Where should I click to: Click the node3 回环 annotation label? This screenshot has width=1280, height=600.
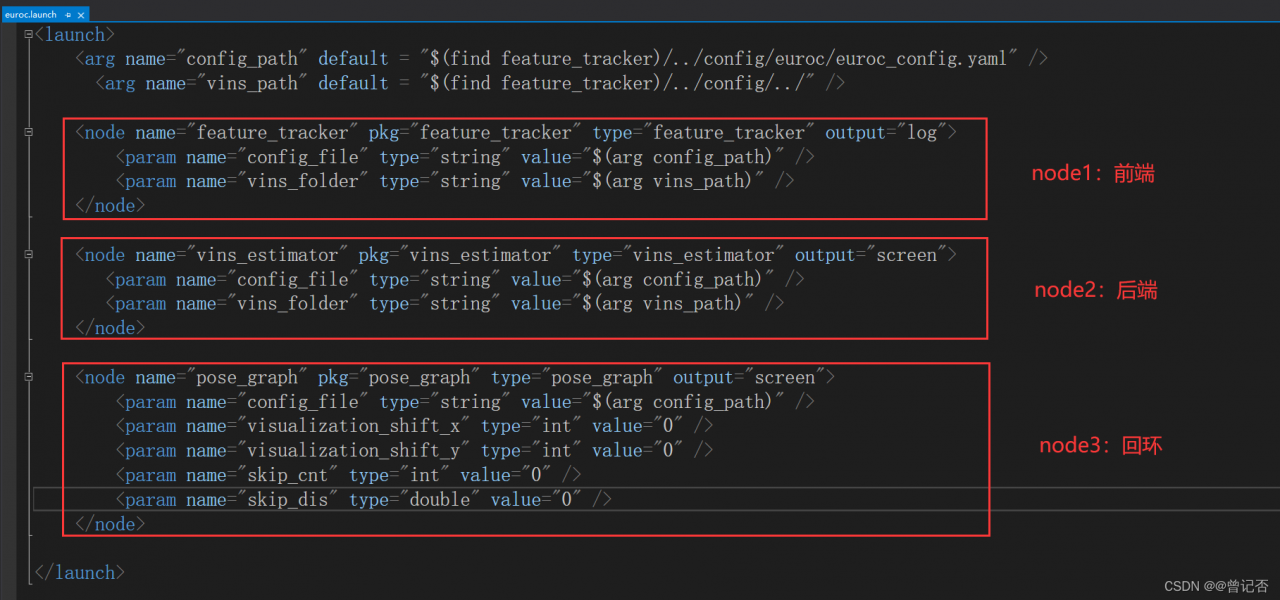click(x=1100, y=446)
